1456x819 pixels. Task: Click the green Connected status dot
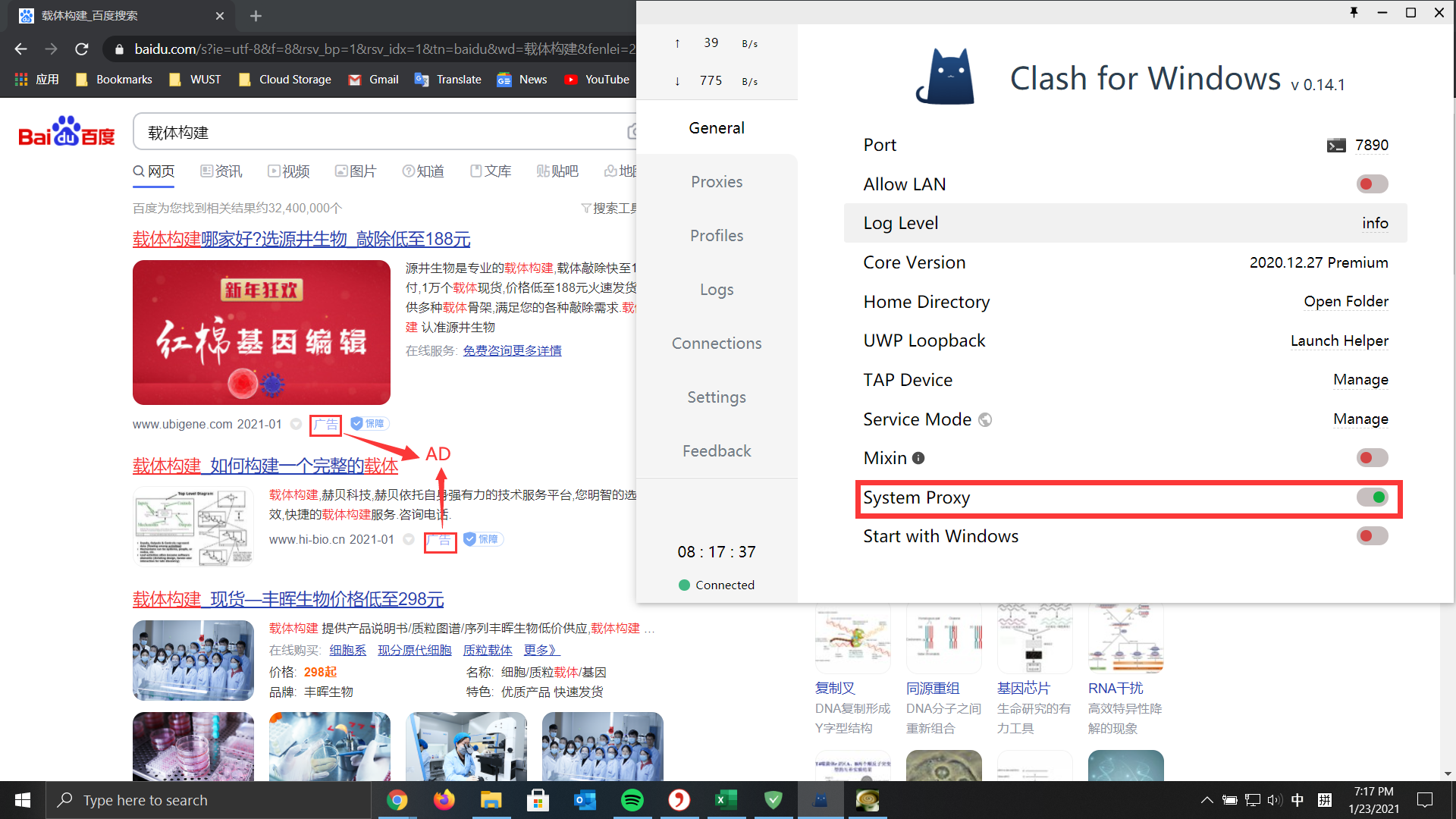pyautogui.click(x=684, y=585)
